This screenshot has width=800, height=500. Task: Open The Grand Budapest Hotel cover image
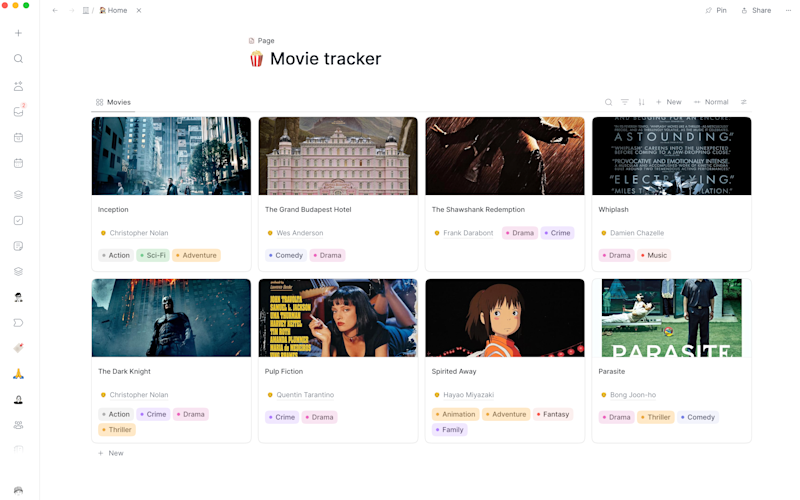click(338, 156)
